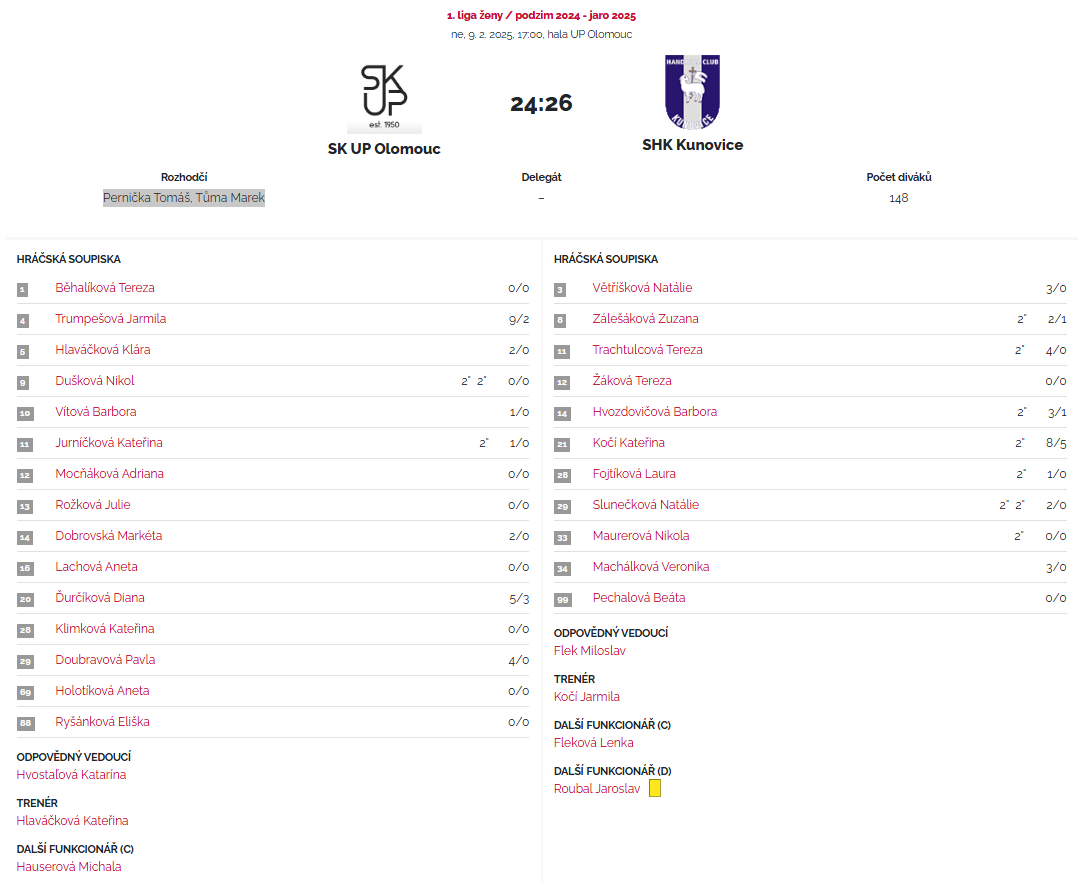Click the SK UP Olomouc team name
Image resolution: width=1081 pixels, height=882 pixels.
pos(384,149)
